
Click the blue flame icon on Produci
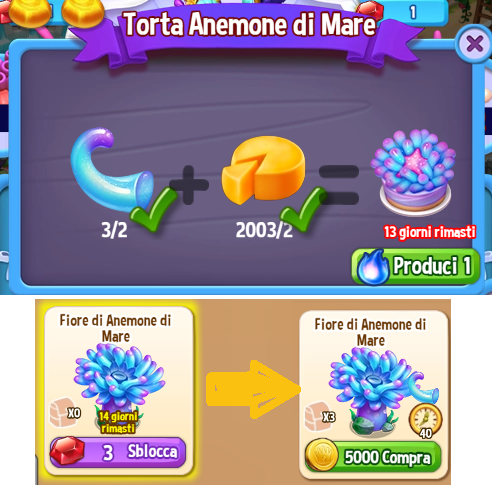[373, 267]
